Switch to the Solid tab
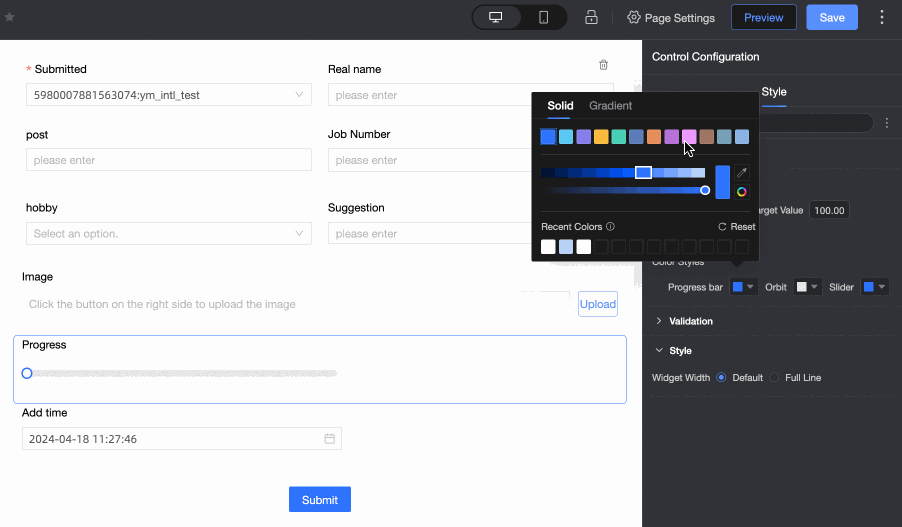 click(560, 106)
